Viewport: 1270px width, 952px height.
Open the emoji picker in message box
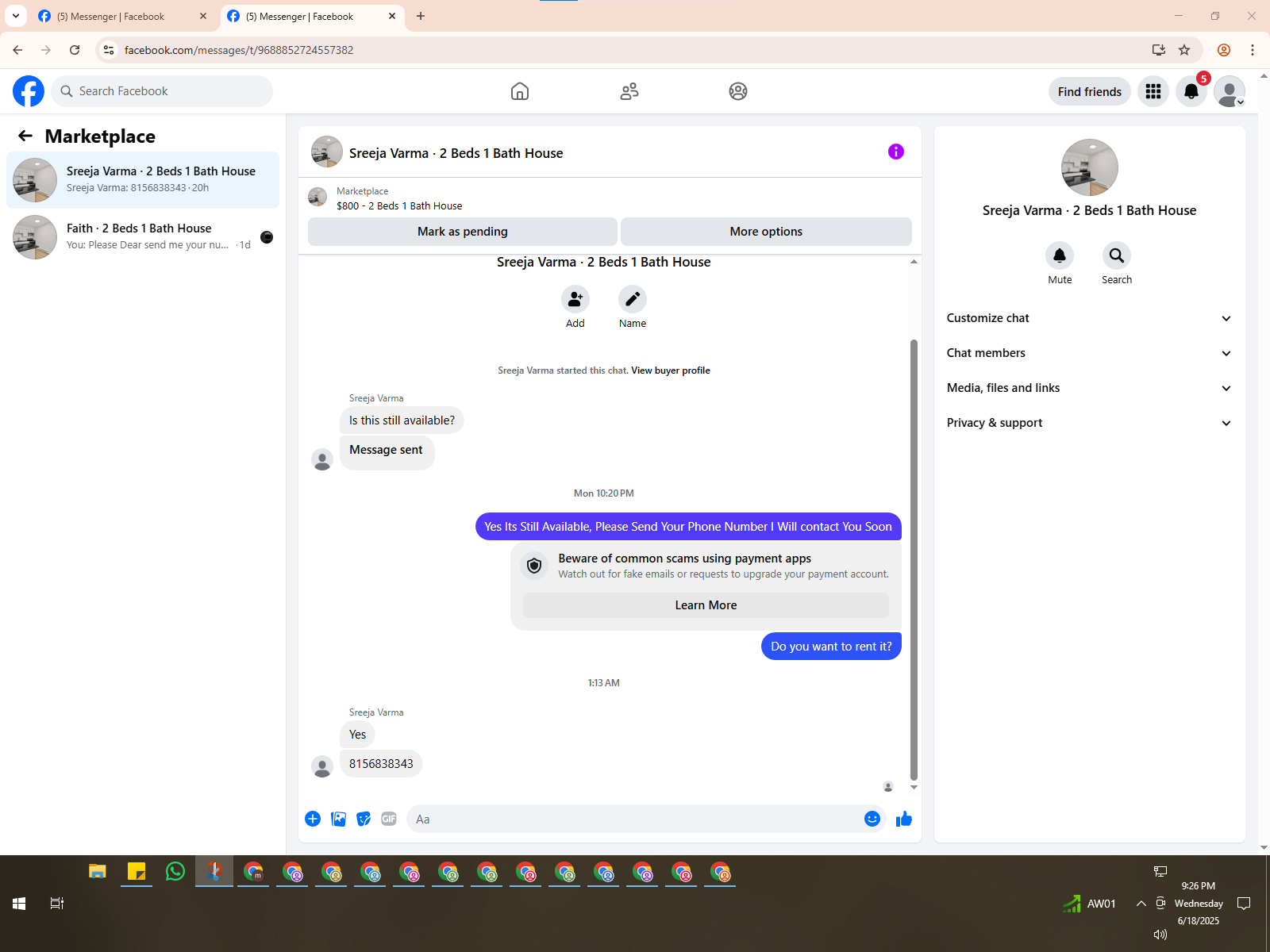coord(872,819)
